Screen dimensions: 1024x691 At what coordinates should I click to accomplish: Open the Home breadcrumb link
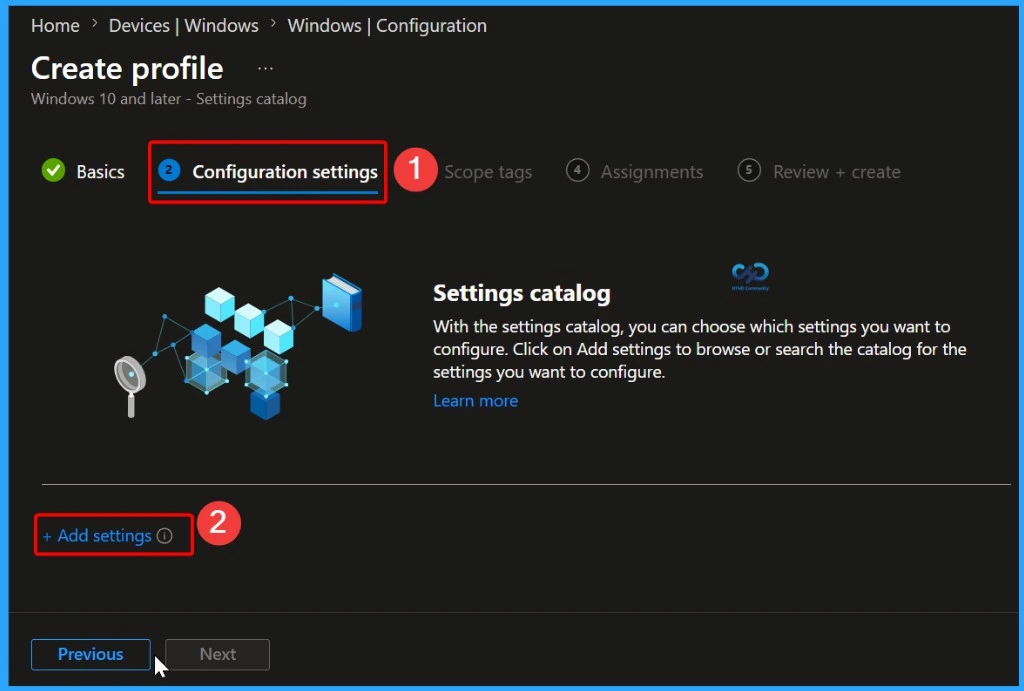(55, 25)
